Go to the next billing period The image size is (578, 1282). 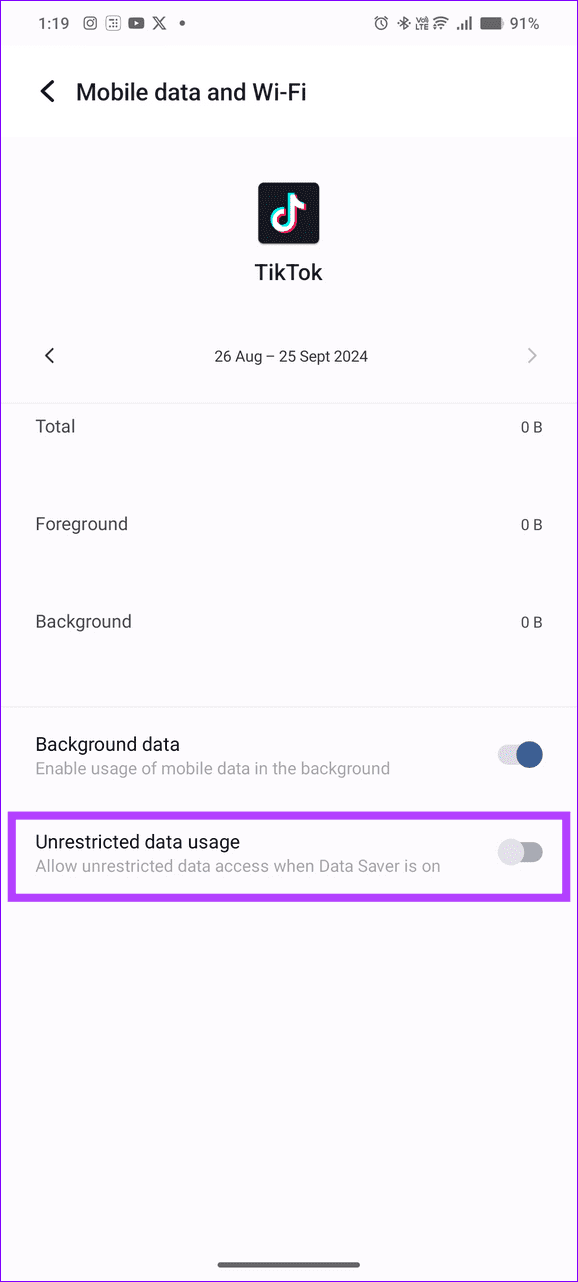click(x=532, y=356)
